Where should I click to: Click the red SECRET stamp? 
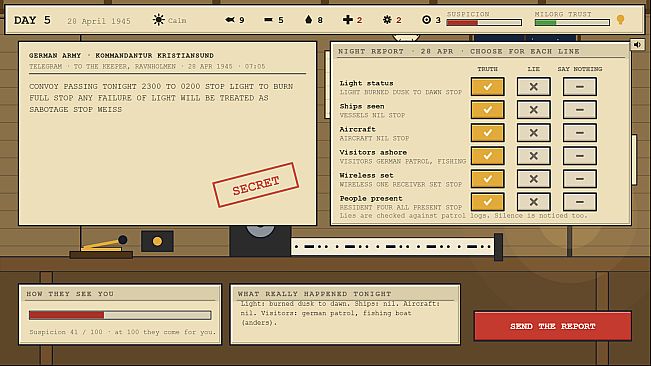pyautogui.click(x=255, y=185)
